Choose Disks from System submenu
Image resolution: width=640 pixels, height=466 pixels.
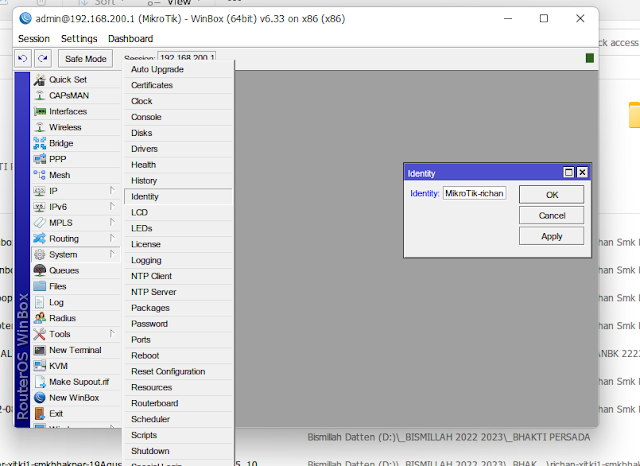pyautogui.click(x=178, y=133)
